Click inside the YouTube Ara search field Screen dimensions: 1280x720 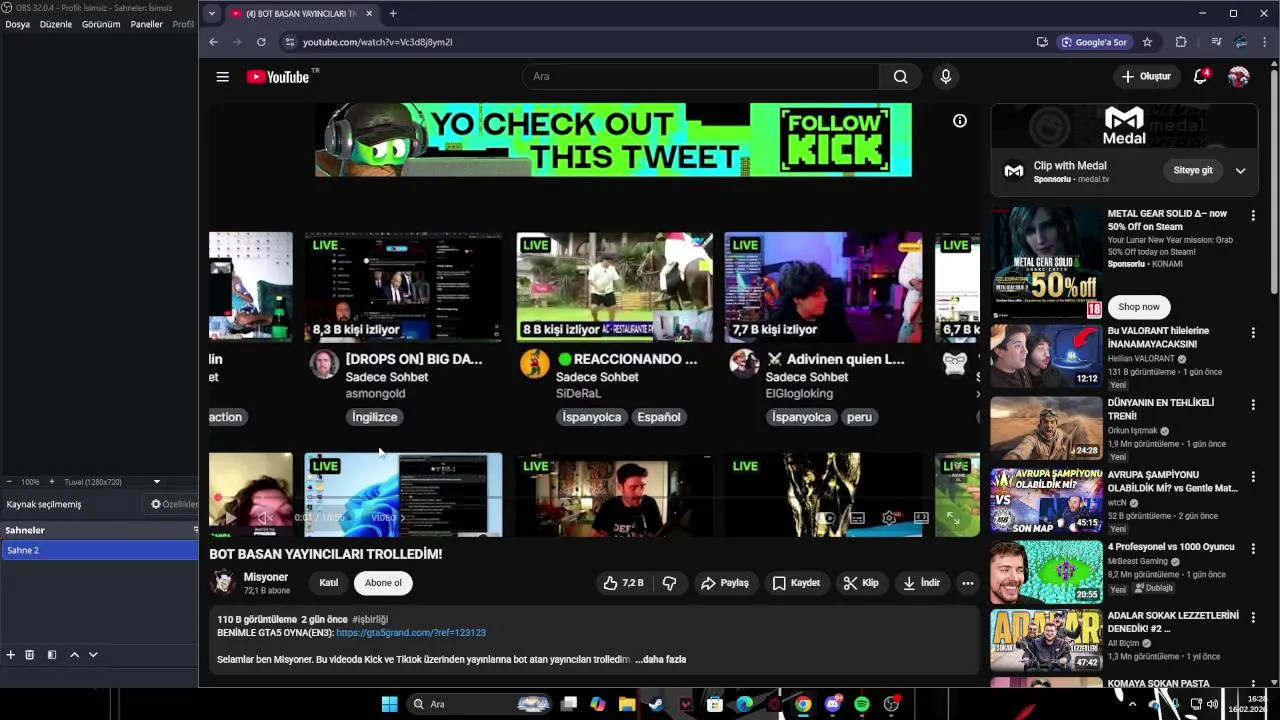700,77
